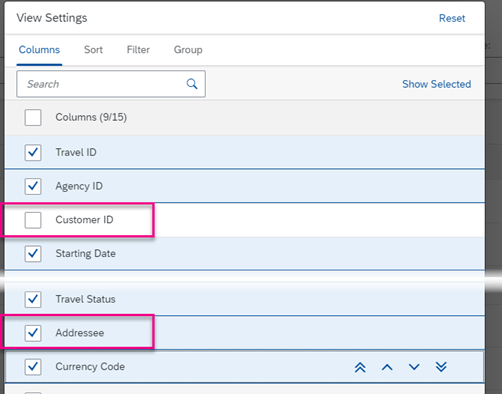Image resolution: width=502 pixels, height=394 pixels.
Task: Switch to the Columns tab
Action: [x=39, y=50]
